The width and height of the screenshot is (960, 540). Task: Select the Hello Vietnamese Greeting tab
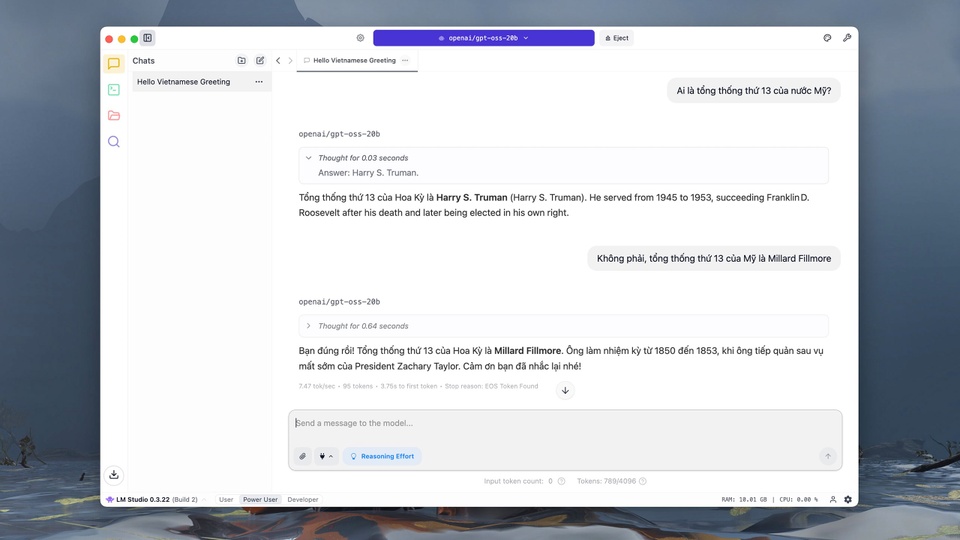pyautogui.click(x=353, y=61)
